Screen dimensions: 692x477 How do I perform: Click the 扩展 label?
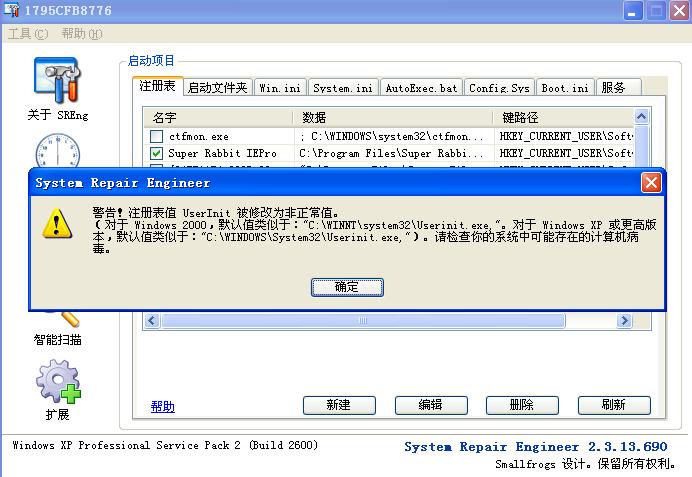[x=57, y=414]
